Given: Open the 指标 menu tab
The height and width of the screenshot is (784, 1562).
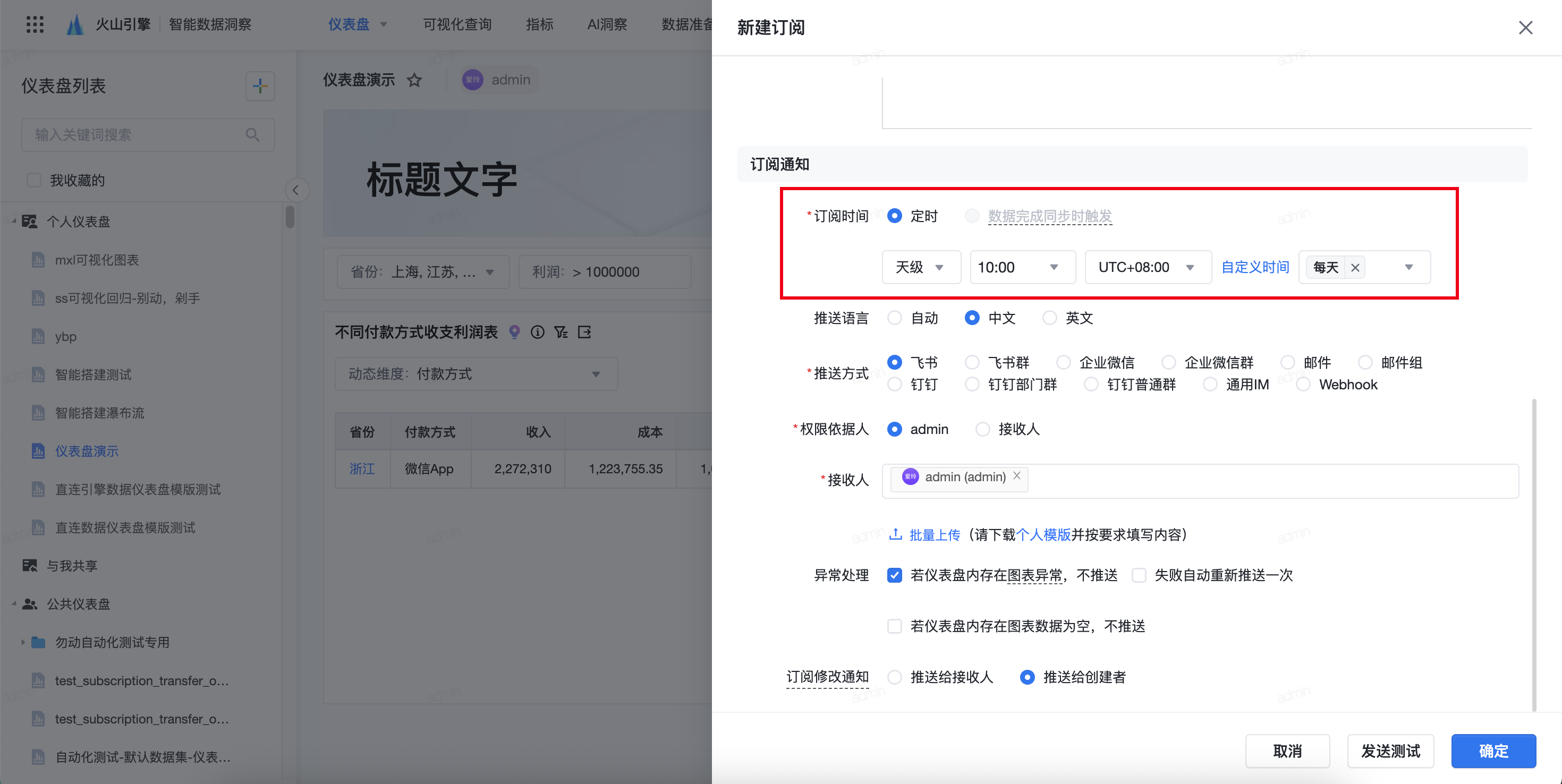Looking at the screenshot, I should pos(539,24).
